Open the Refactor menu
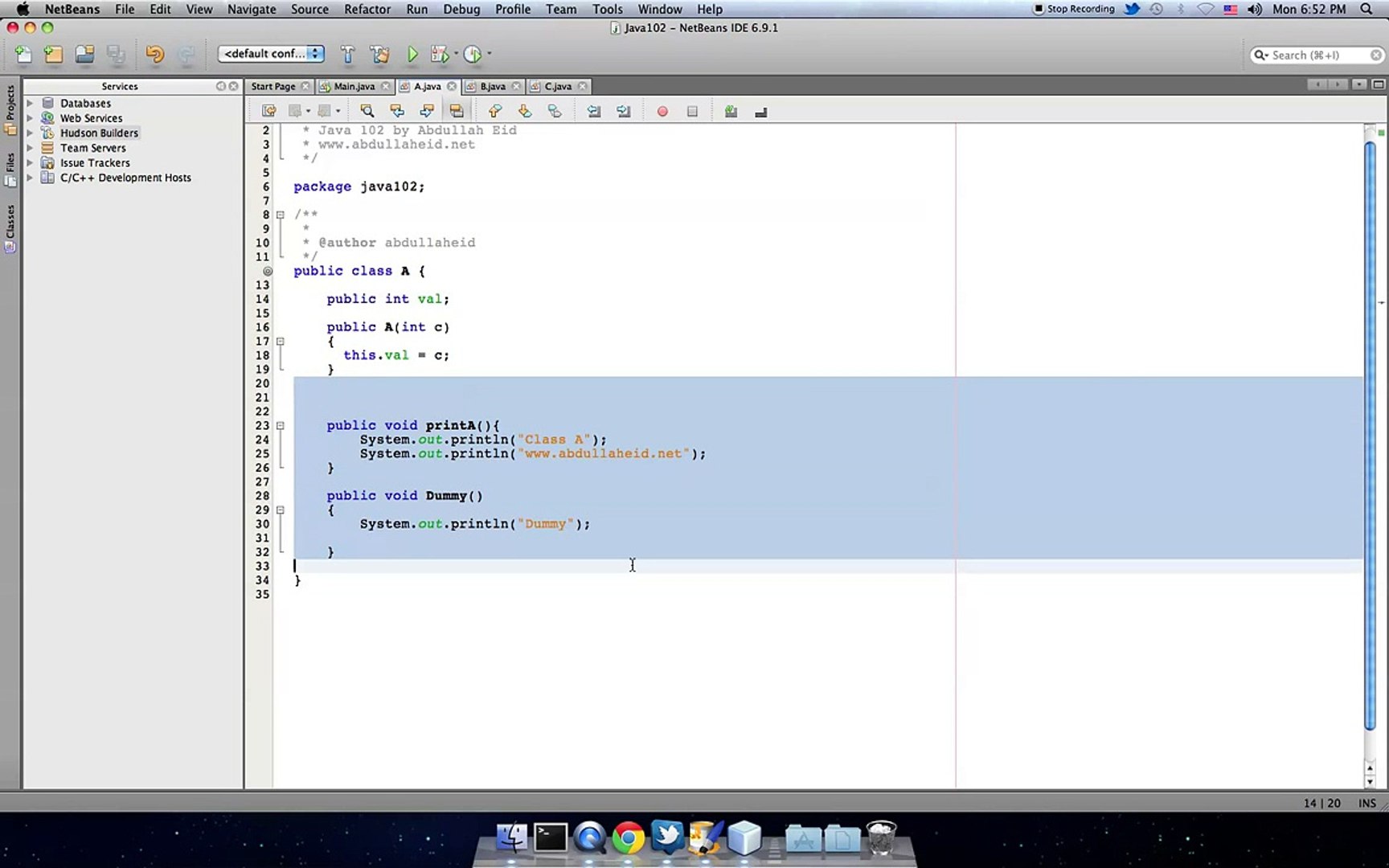This screenshot has height=868, width=1389. coord(367,9)
